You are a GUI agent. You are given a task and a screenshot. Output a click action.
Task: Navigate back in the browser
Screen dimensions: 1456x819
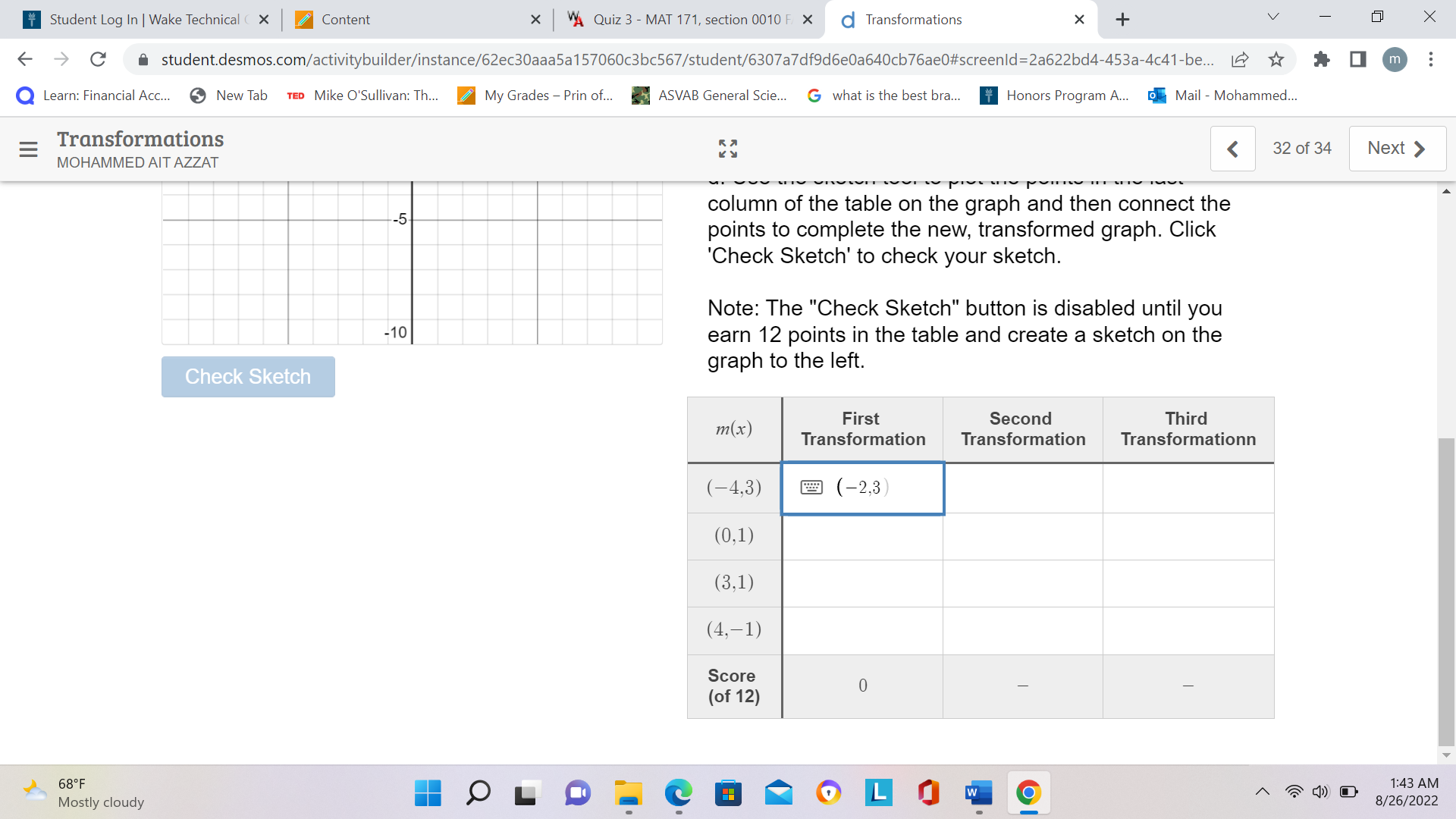pyautogui.click(x=25, y=59)
